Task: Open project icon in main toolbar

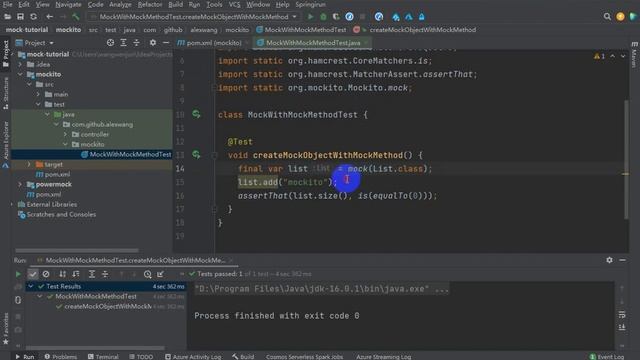Action: click(7, 17)
